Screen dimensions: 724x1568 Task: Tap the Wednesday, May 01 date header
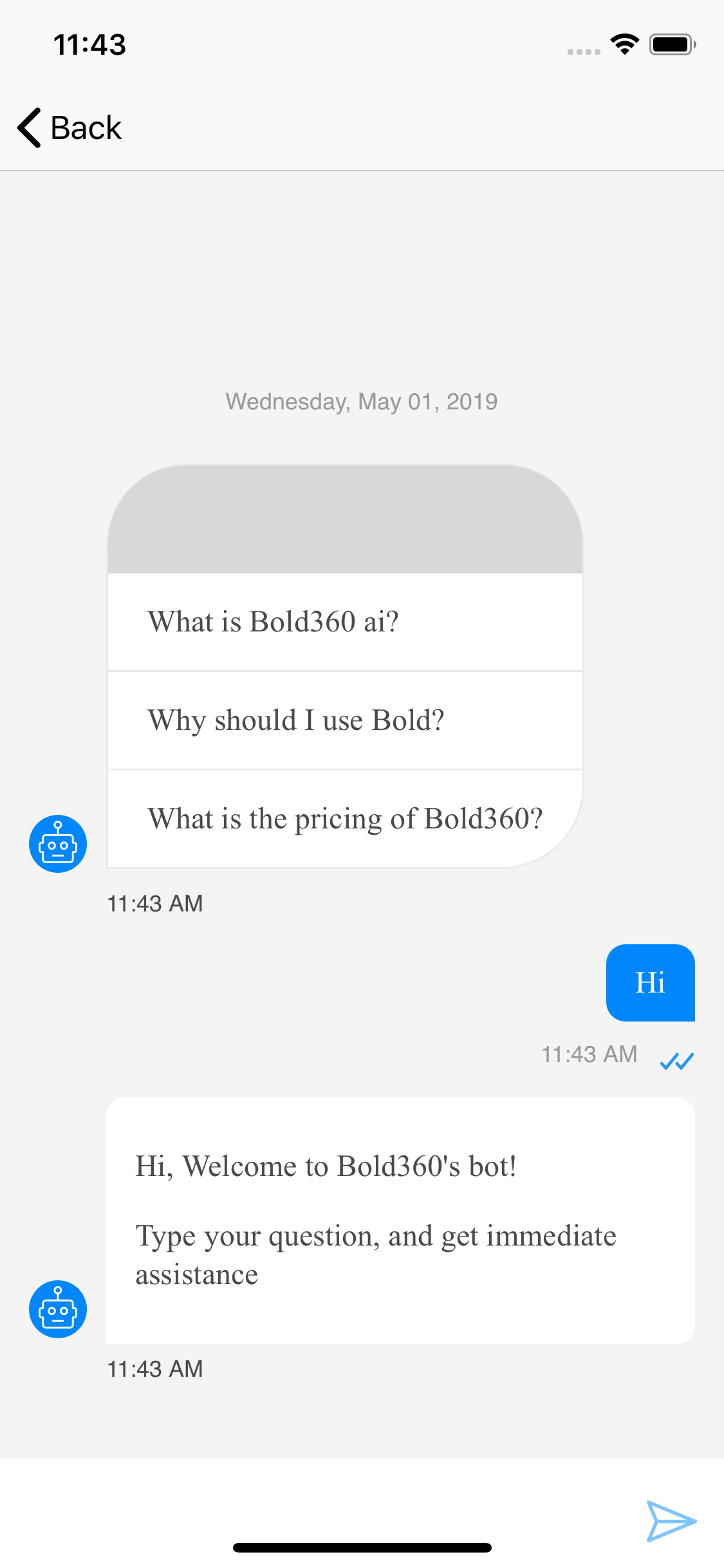(x=362, y=402)
